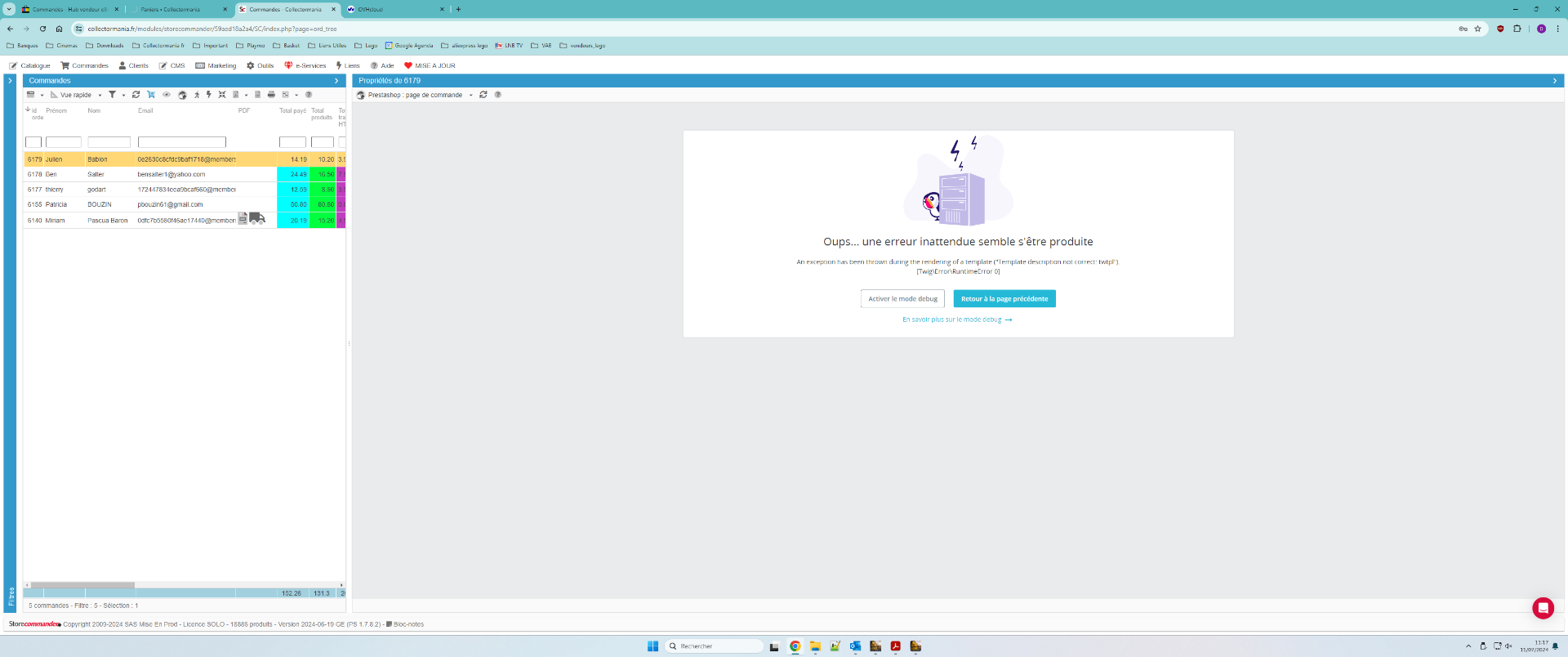Click the printer icon
Image resolution: width=1568 pixels, height=657 pixels.
click(x=271, y=95)
